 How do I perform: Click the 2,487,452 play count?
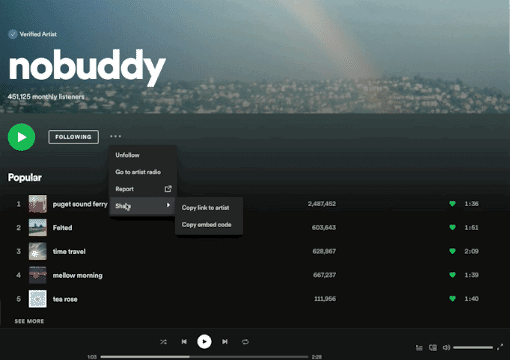pyautogui.click(x=322, y=204)
